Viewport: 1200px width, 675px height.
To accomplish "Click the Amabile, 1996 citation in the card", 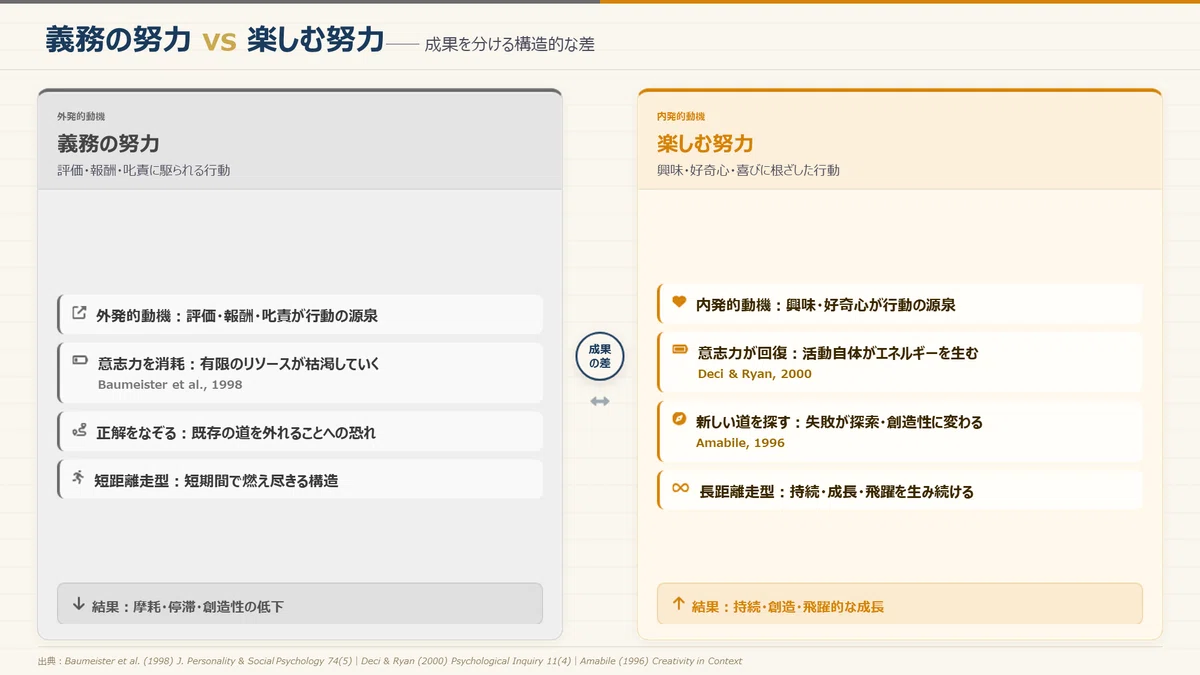I will click(741, 443).
